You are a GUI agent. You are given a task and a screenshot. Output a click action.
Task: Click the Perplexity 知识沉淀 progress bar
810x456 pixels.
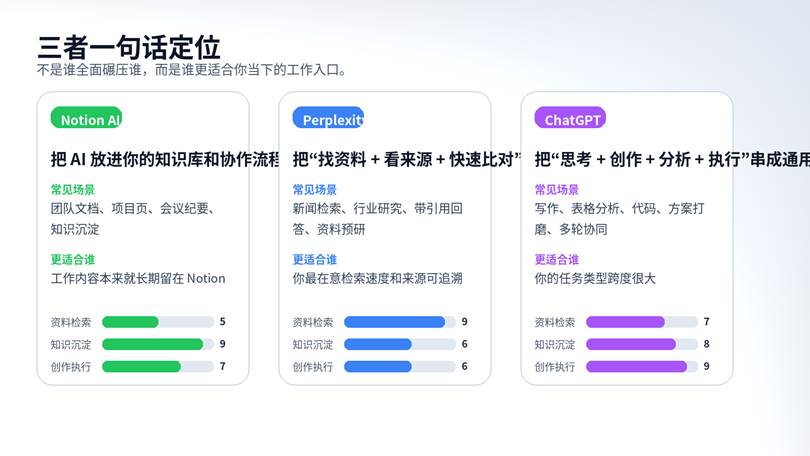coord(400,344)
